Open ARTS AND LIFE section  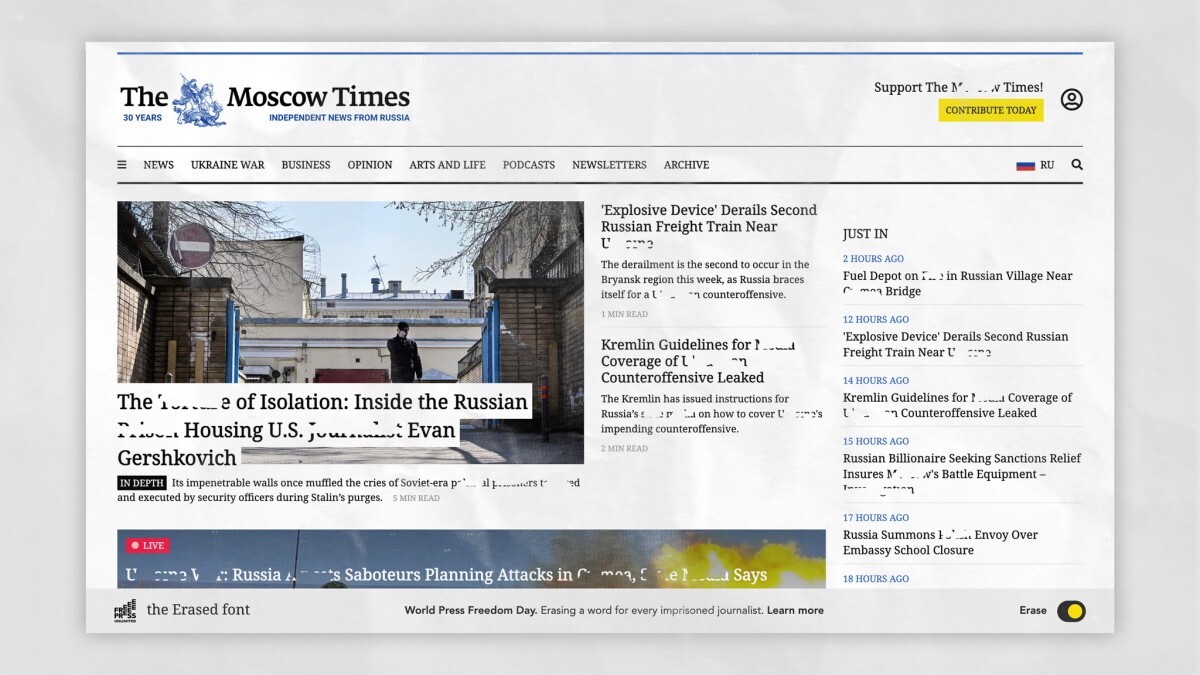447,165
